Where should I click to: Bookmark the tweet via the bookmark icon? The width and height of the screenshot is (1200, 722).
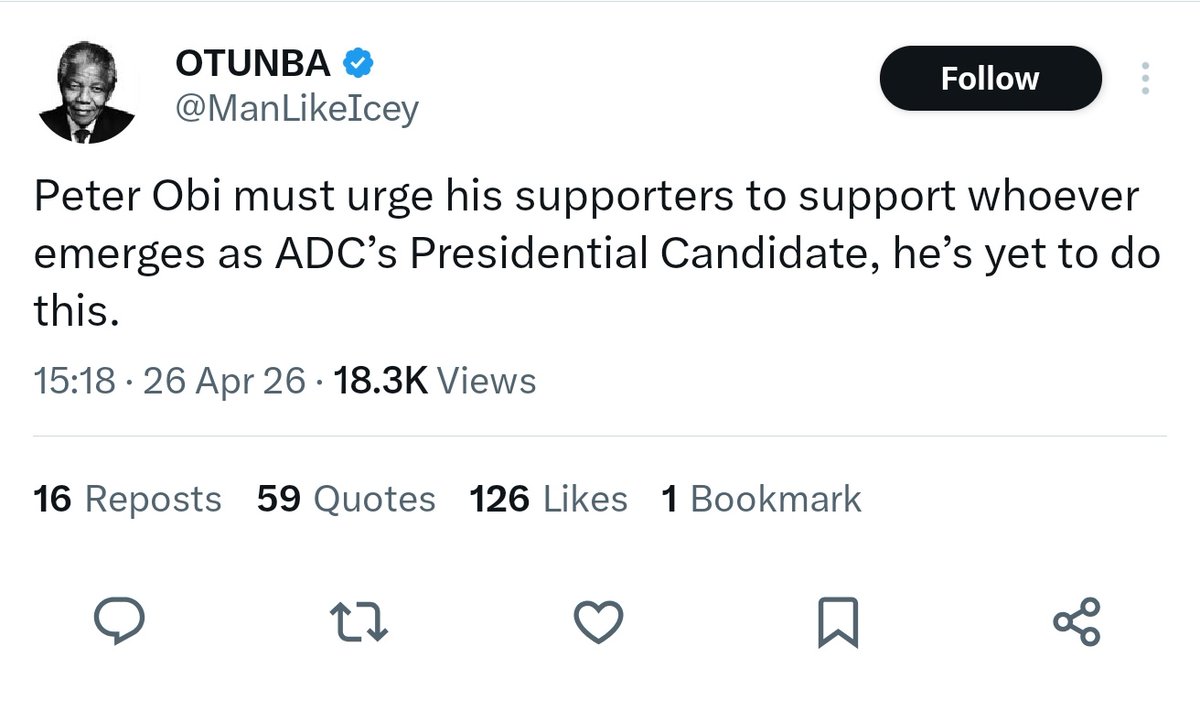(x=837, y=622)
